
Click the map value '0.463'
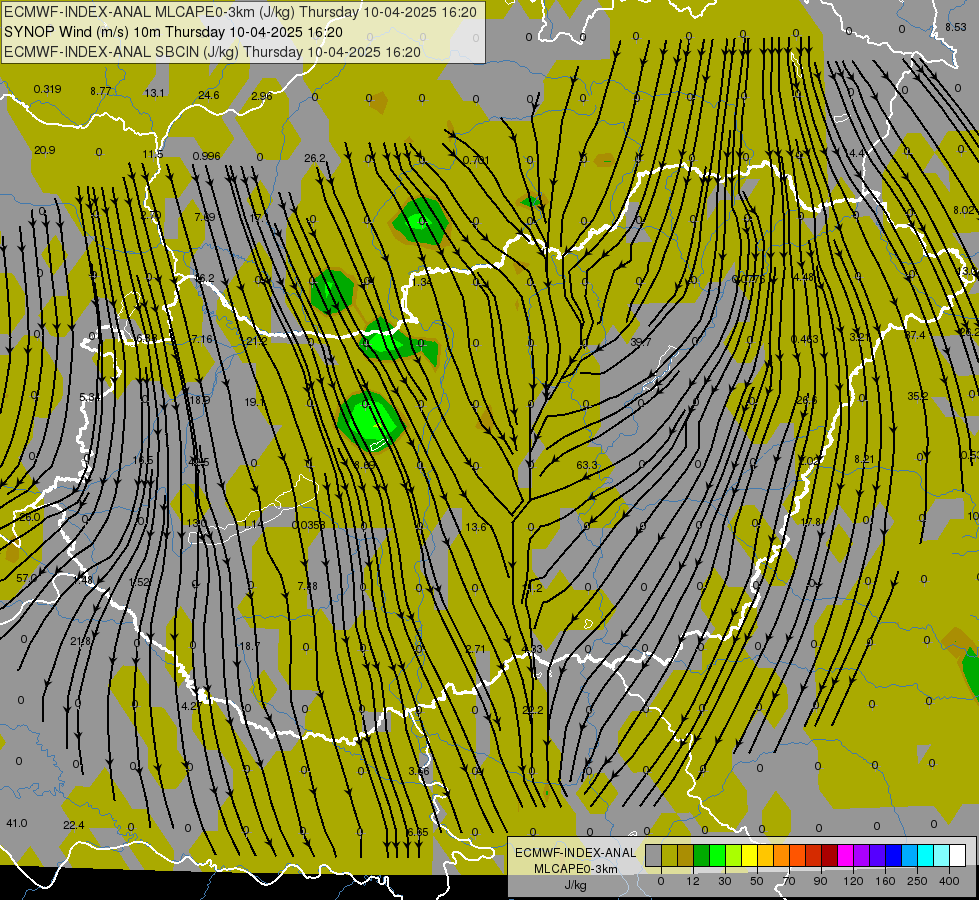point(805,339)
